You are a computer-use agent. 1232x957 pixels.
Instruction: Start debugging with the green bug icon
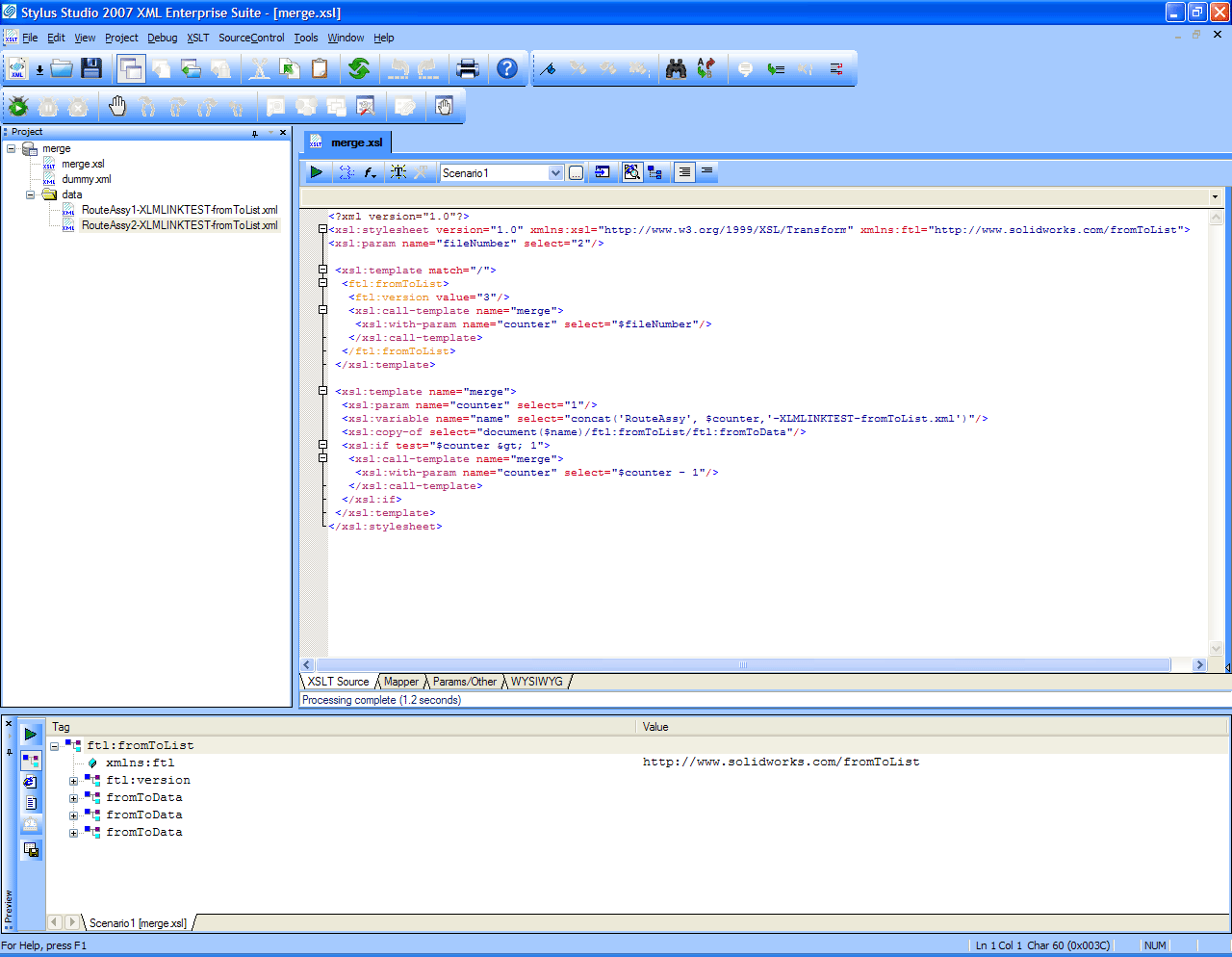(18, 107)
